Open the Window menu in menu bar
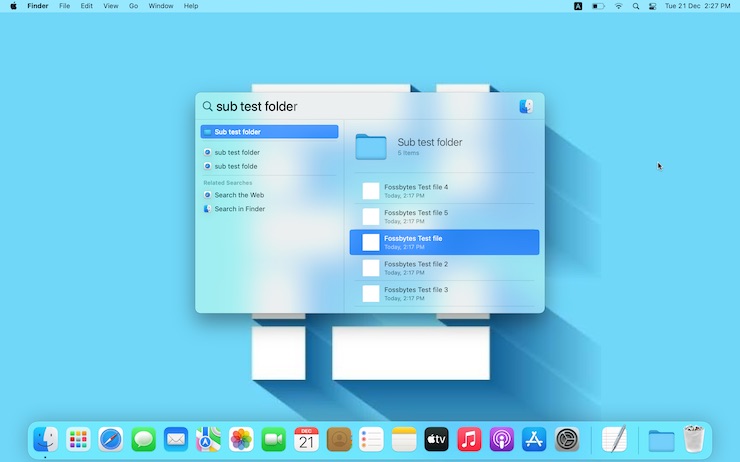The image size is (740, 462). point(160,6)
